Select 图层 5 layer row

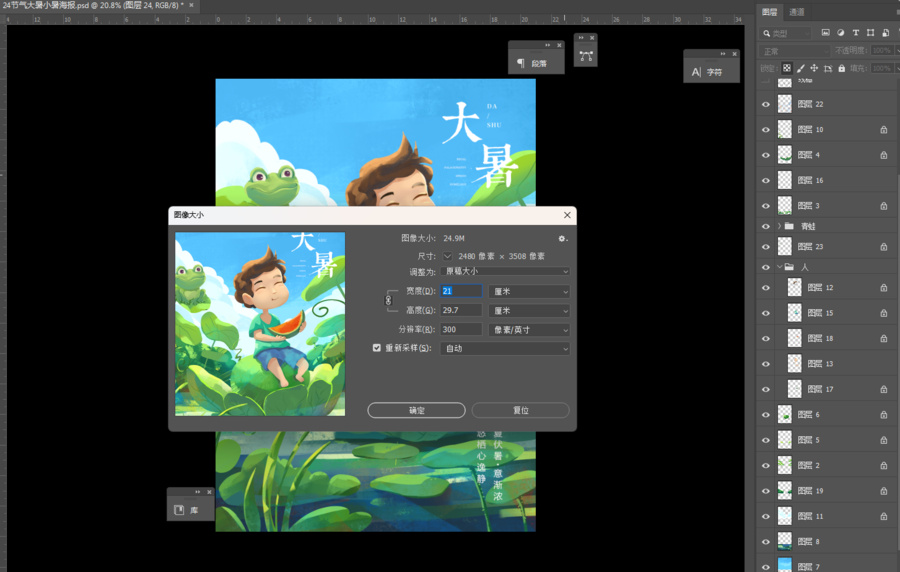click(828, 440)
